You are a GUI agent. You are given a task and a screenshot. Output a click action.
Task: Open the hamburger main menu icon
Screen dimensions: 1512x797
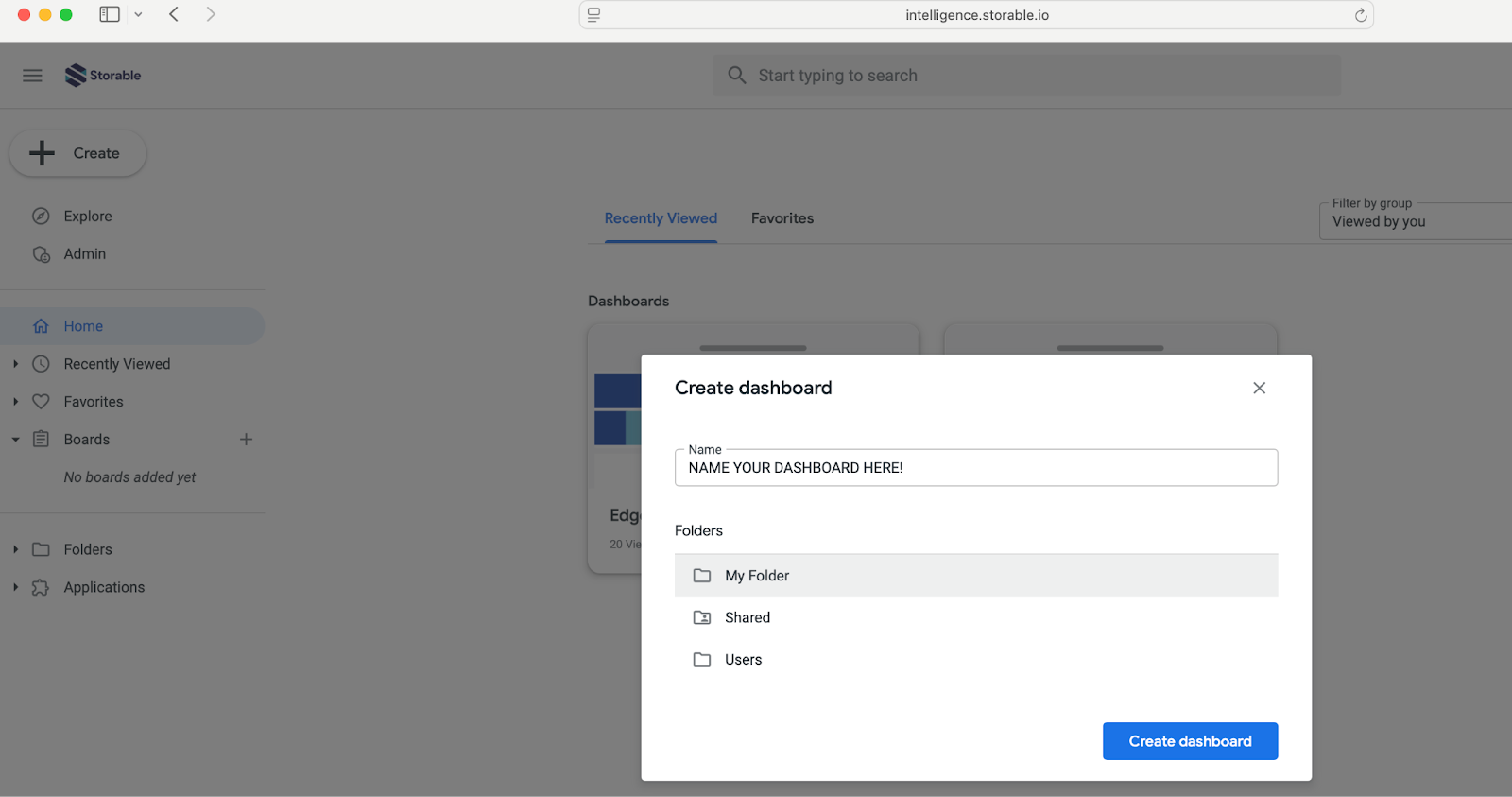(x=32, y=76)
